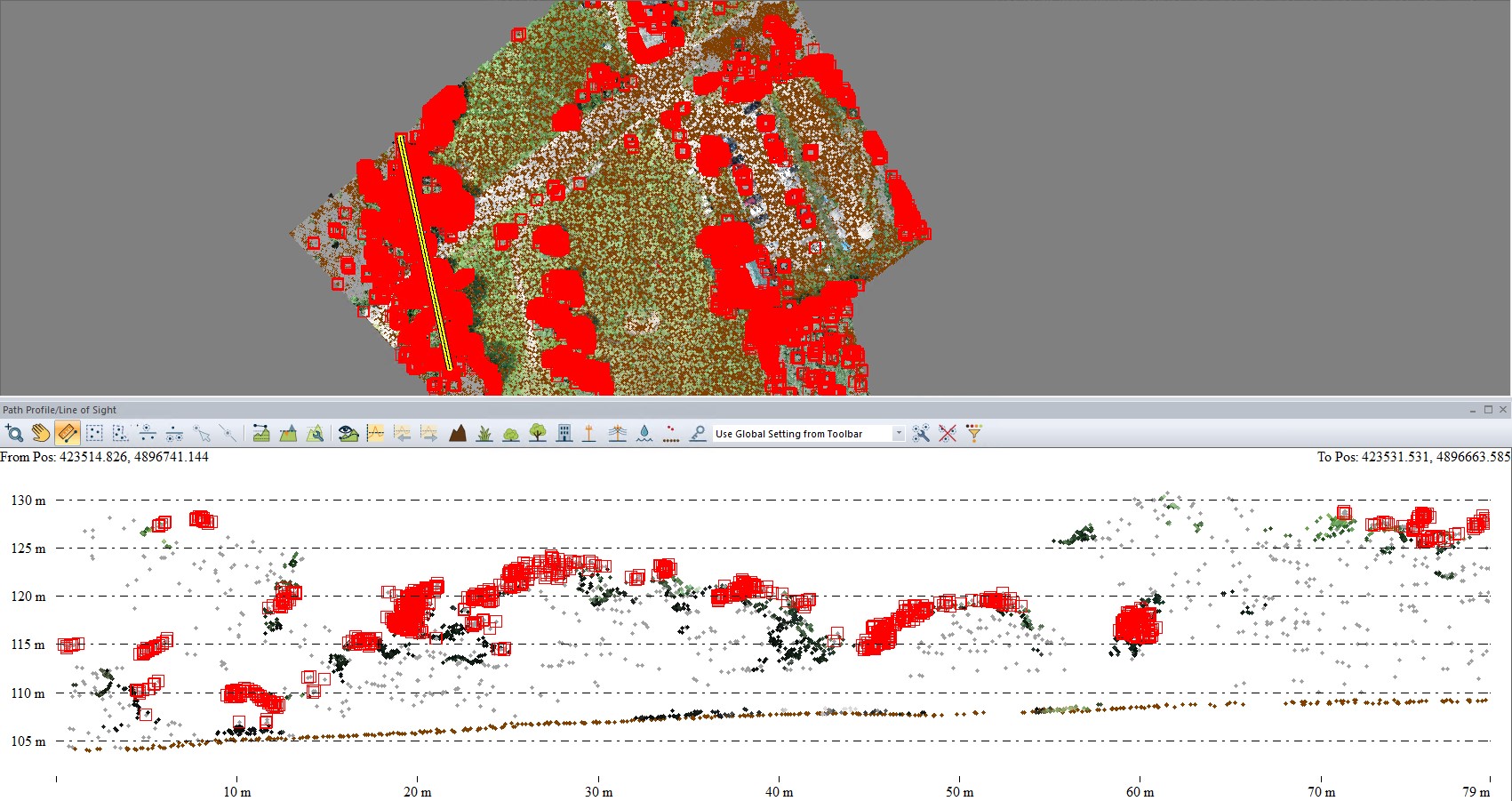This screenshot has width=1512, height=801.
Task: Click the high vegetation tree icon
Action: coord(538,433)
